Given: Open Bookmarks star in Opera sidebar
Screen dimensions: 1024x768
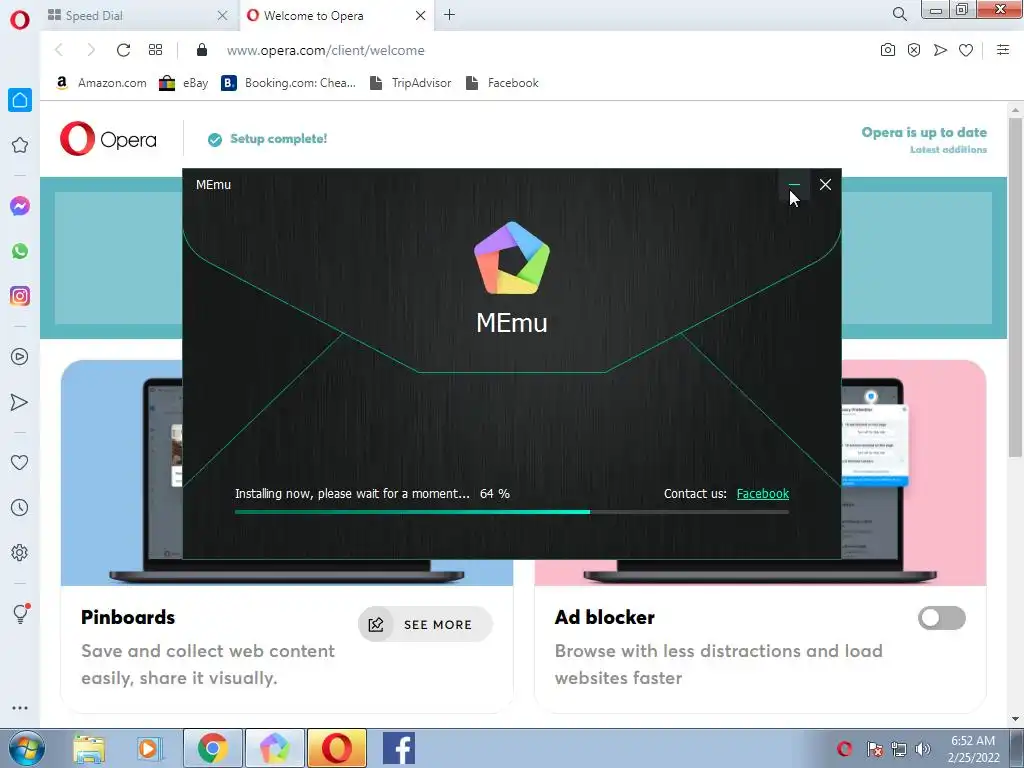Looking at the screenshot, I should [20, 145].
